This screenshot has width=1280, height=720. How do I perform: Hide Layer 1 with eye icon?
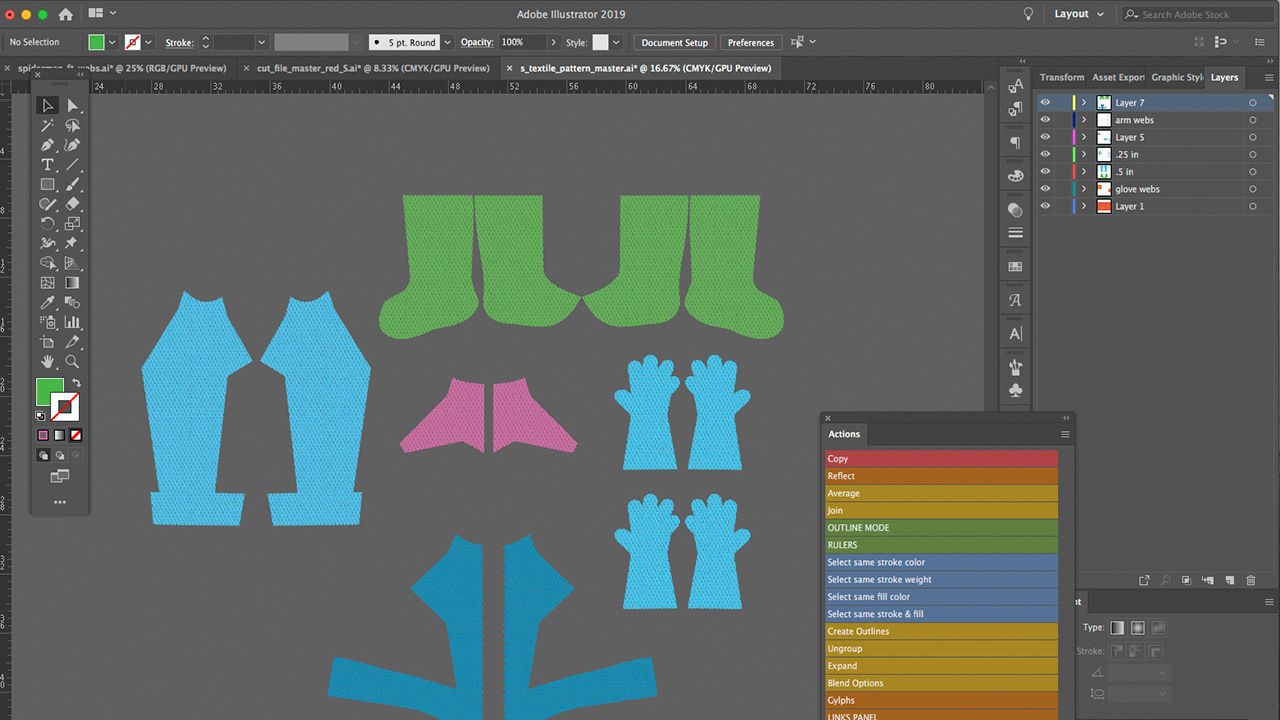(x=1045, y=206)
